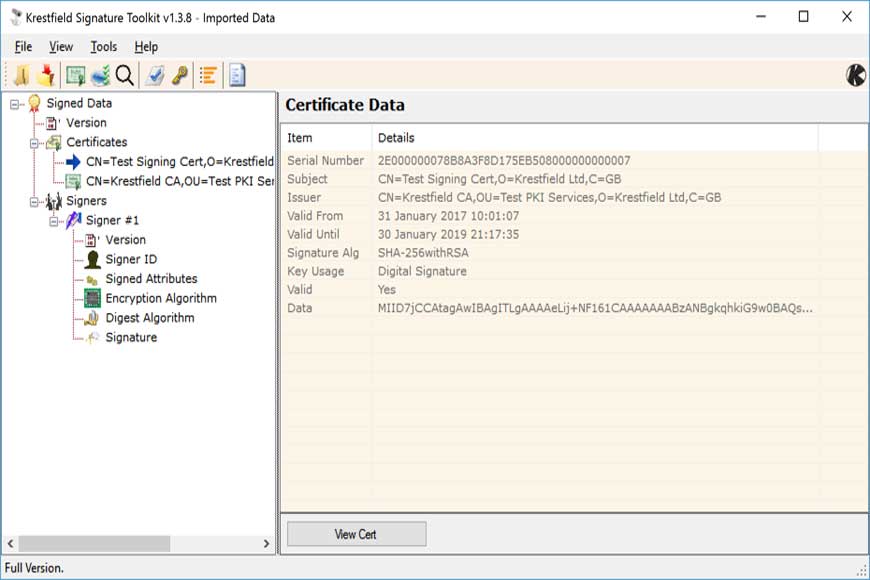
Task: Click the tree horizontal scrollbar thumb
Action: 94,543
